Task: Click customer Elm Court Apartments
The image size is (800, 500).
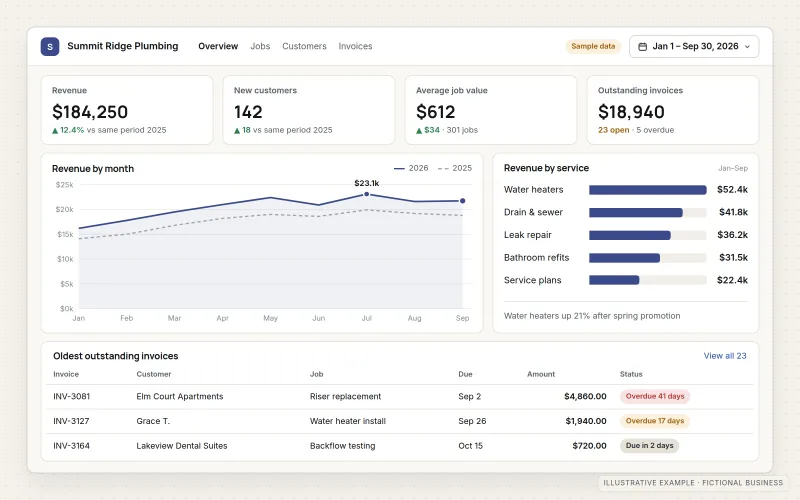Action: pyautogui.click(x=180, y=396)
